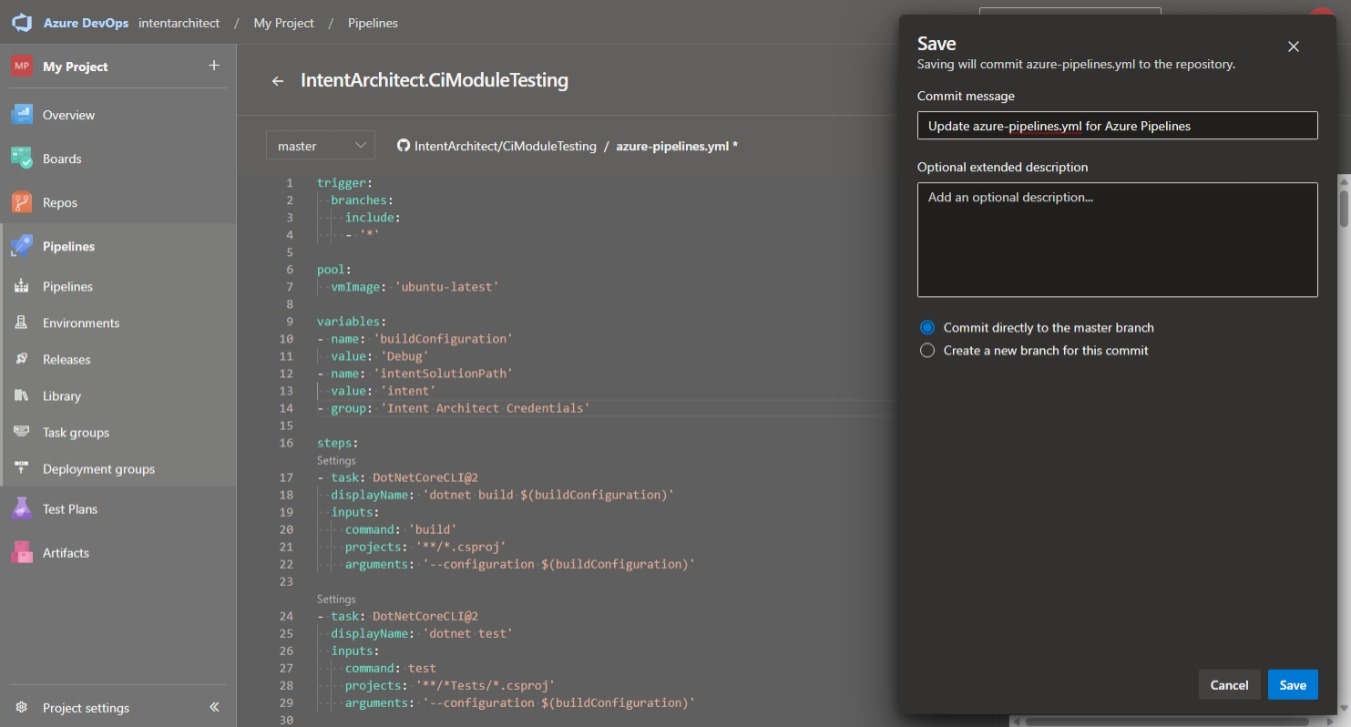Click the blue Save button
This screenshot has width=1351, height=727.
click(x=1292, y=685)
